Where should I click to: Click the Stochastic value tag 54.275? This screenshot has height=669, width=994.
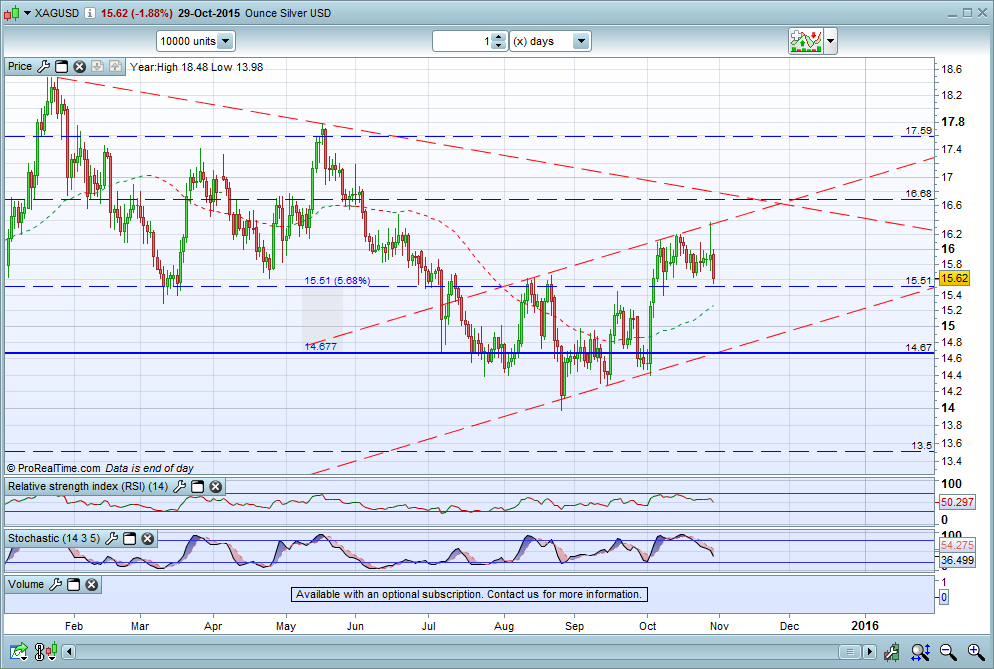tap(957, 545)
